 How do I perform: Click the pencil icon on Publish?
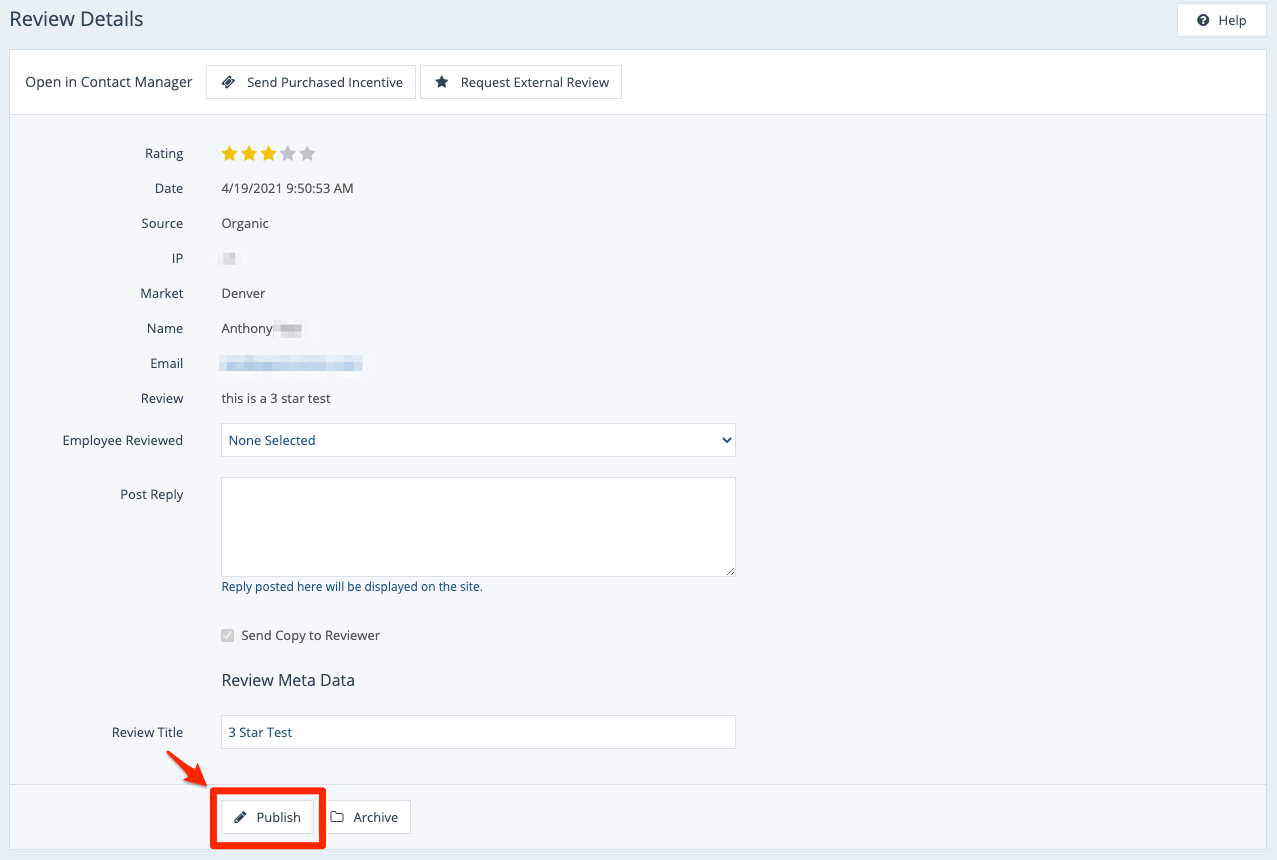pos(240,817)
